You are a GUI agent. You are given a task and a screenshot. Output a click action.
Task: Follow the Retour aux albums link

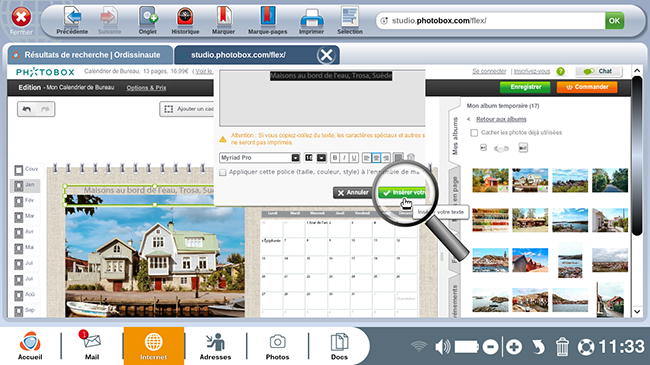point(501,119)
